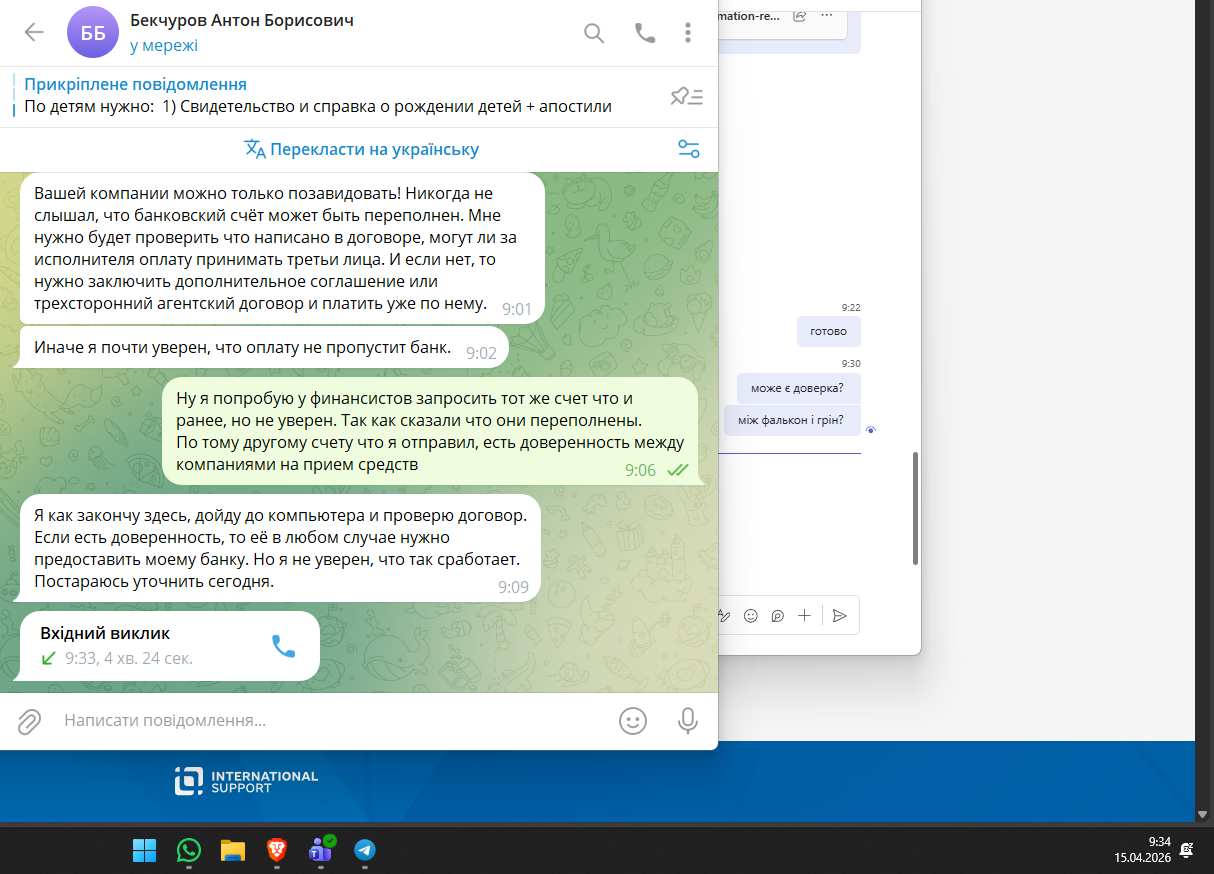Screen dimensions: 1214x874
Task: Open the Telegram emoji picker
Action: (633, 721)
